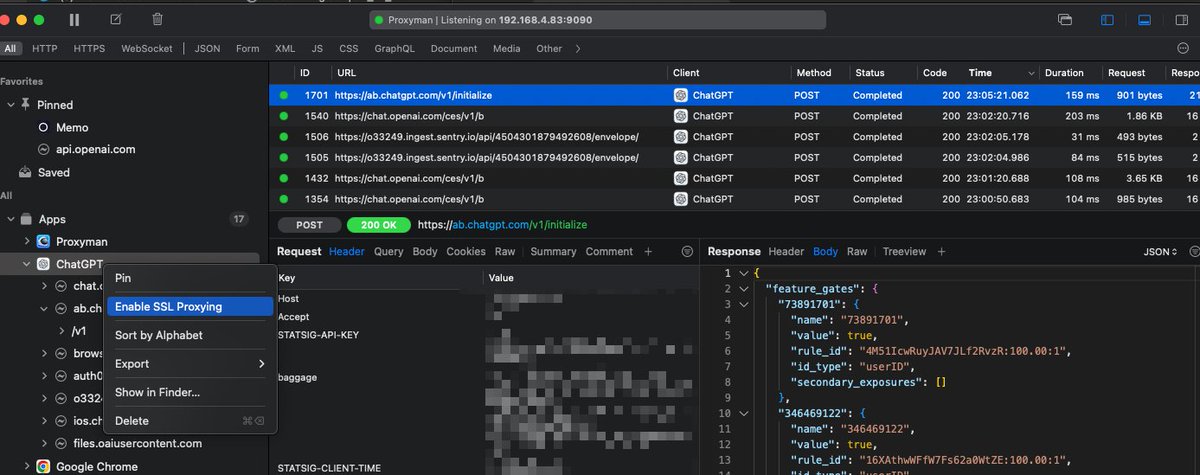
Task: Expand the Proxyman app tree node
Action: pyautogui.click(x=28, y=242)
